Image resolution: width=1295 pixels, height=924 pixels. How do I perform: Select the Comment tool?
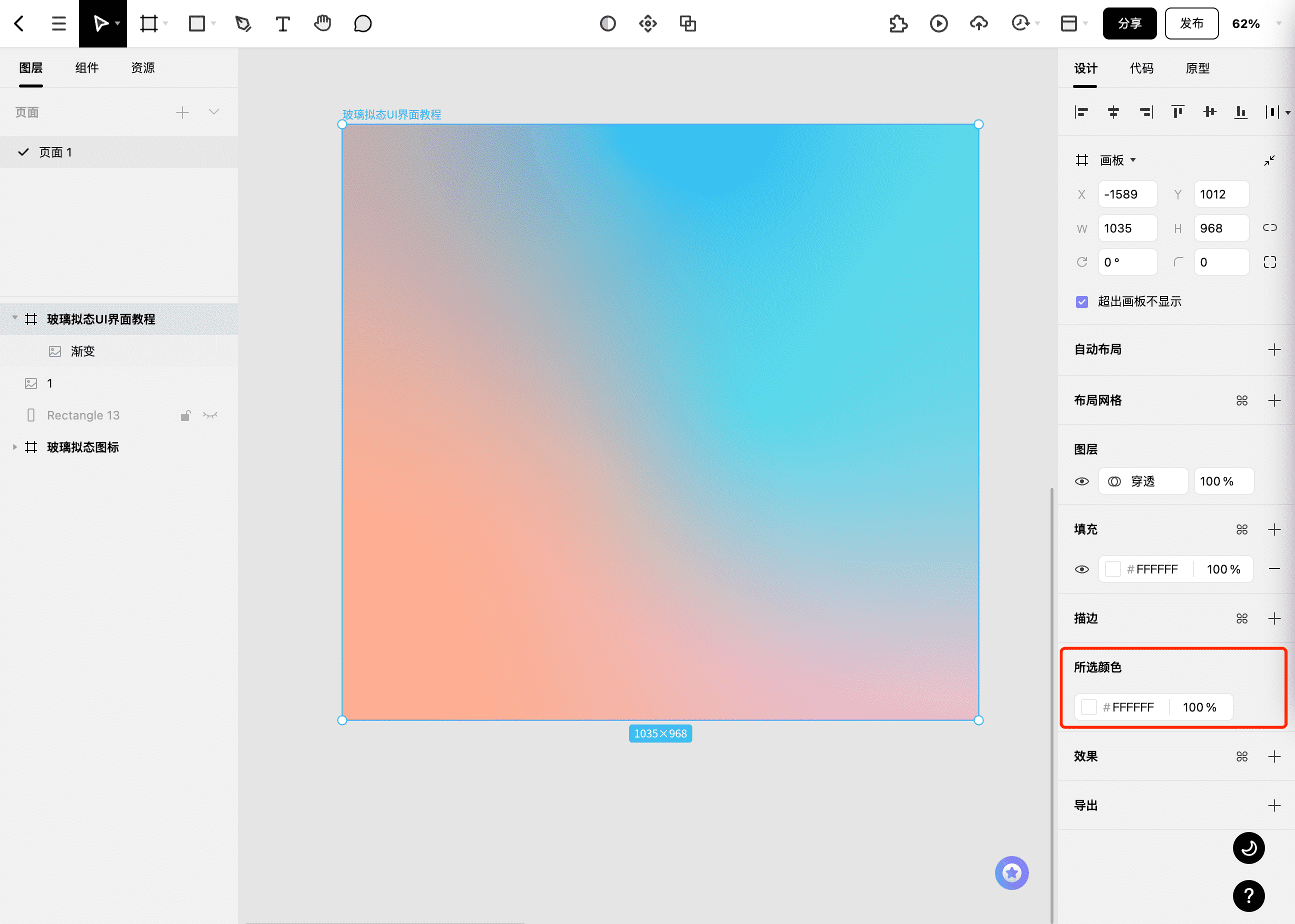coord(362,23)
